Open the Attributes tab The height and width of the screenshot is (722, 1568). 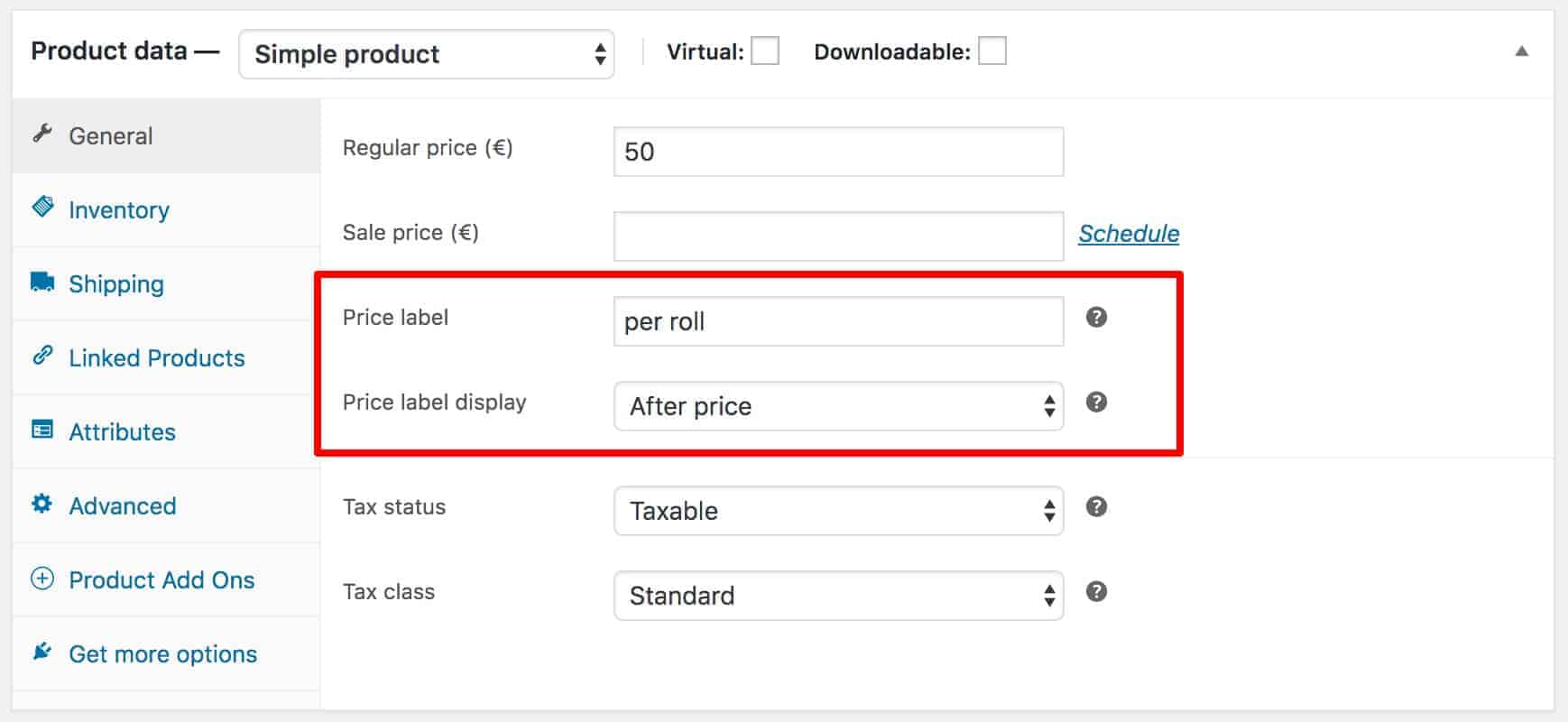(166, 431)
